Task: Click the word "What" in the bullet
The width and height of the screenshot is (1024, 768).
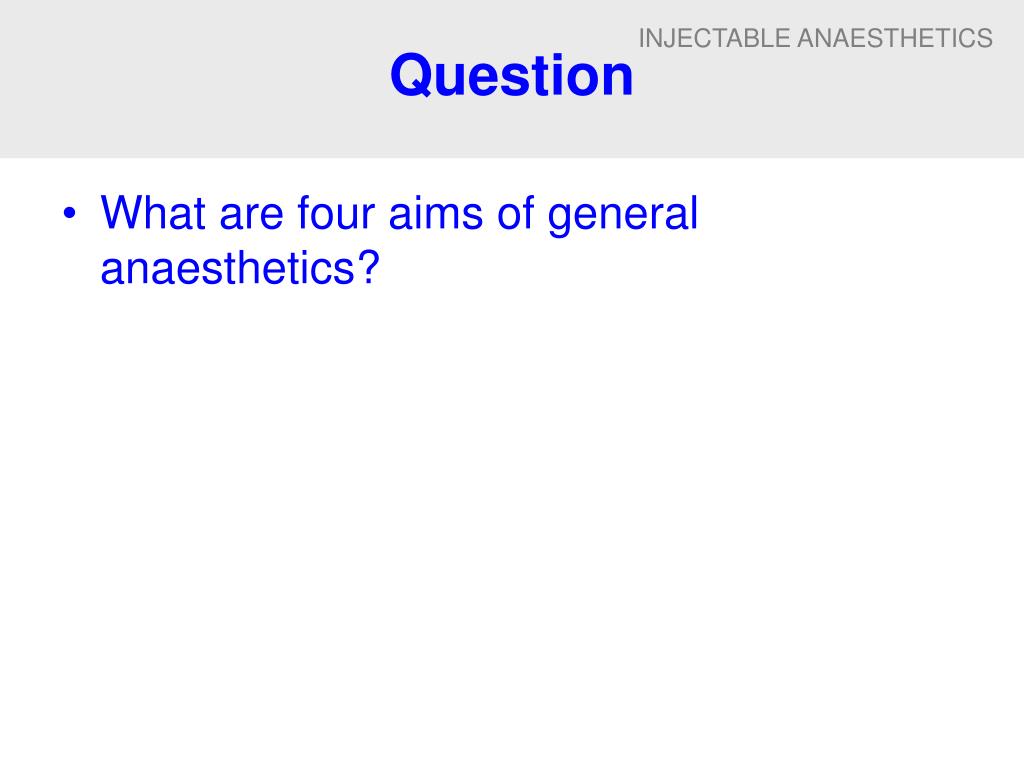Action: (x=154, y=213)
